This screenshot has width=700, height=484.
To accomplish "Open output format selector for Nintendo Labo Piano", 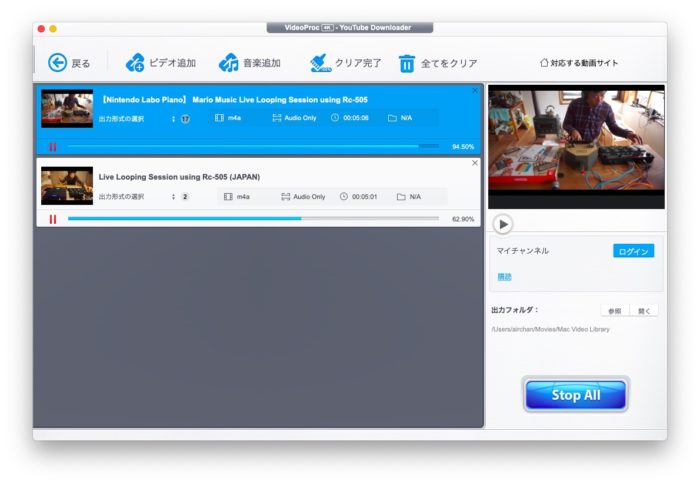I will click(x=173, y=119).
